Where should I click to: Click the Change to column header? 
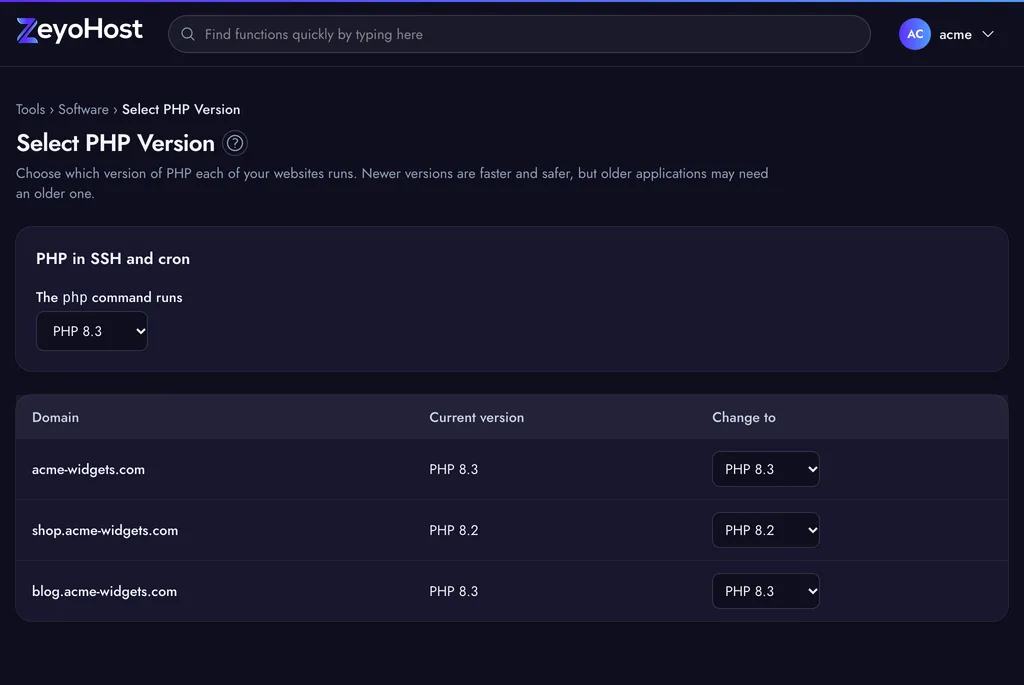click(744, 417)
